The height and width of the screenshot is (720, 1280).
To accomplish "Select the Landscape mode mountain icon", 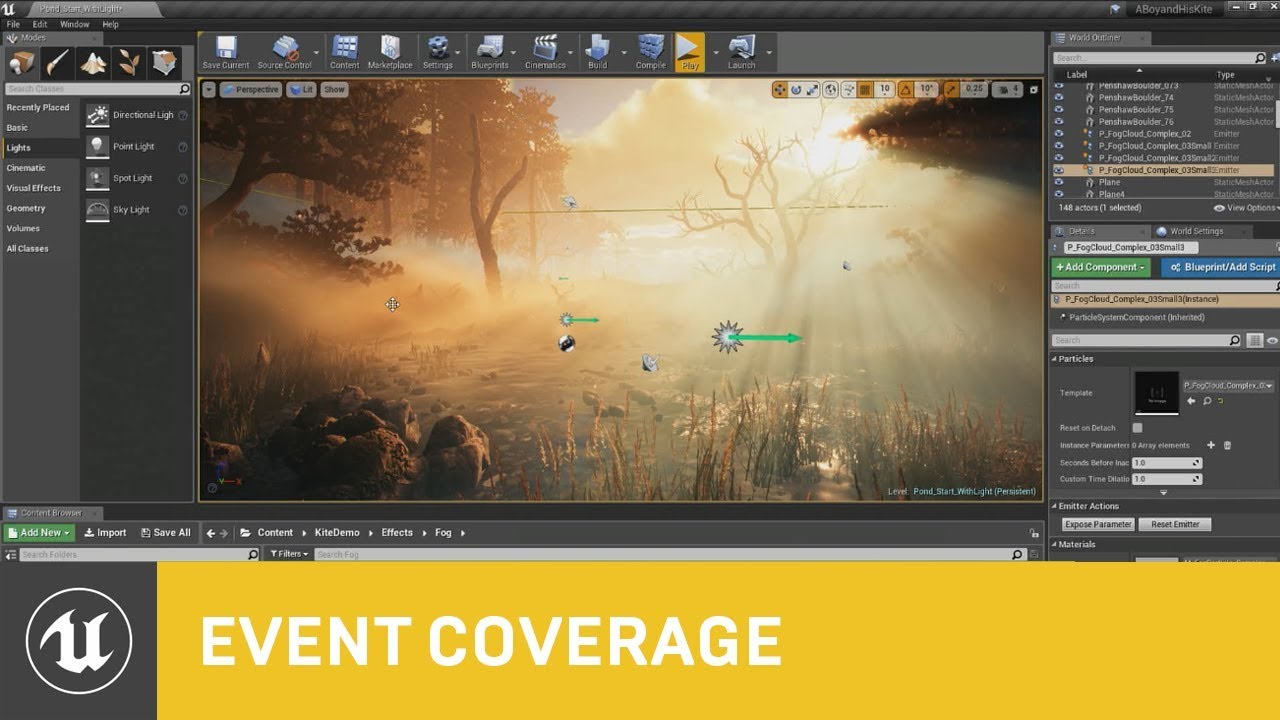I will tap(94, 63).
